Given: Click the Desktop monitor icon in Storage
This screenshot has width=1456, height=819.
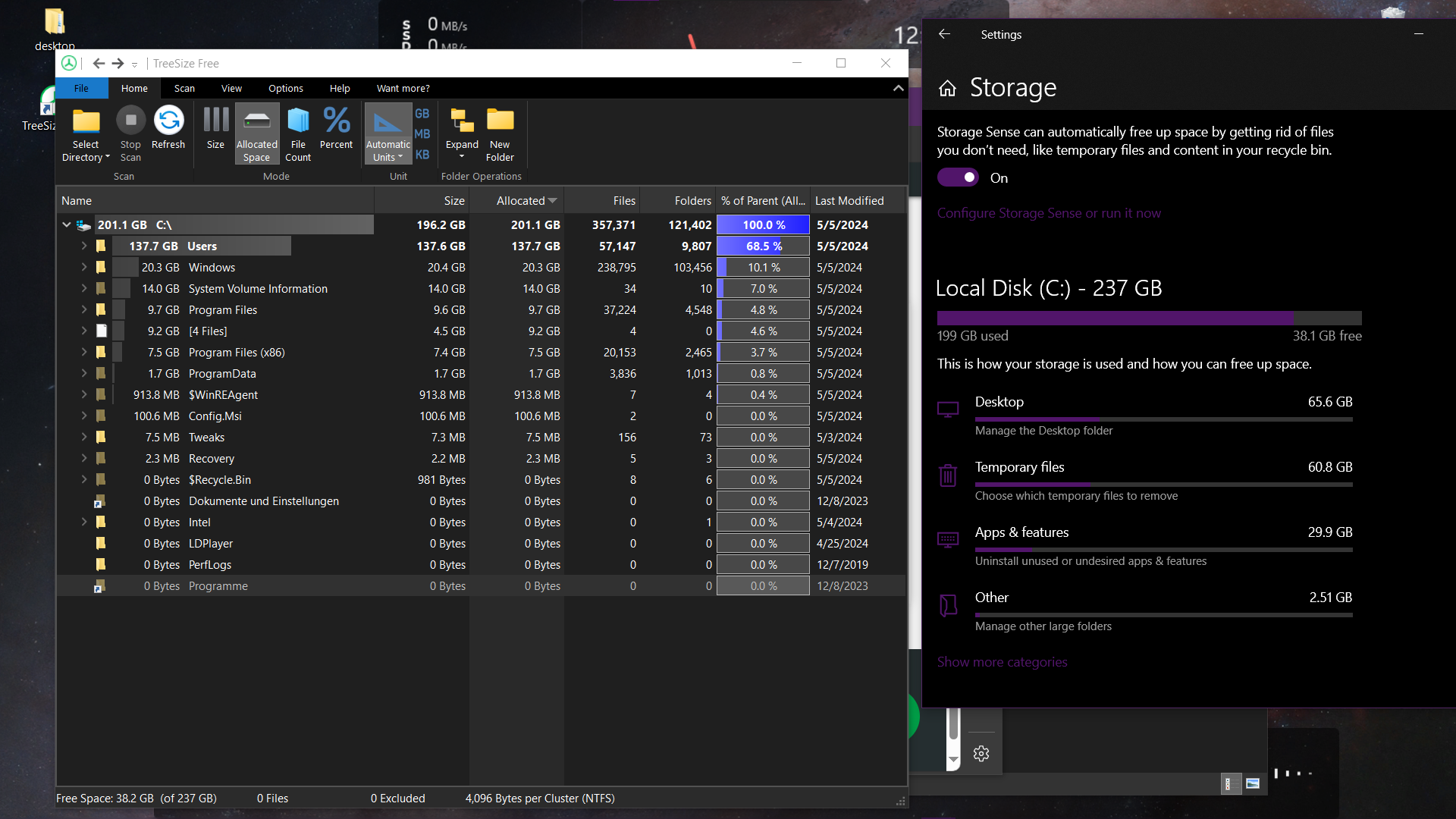Looking at the screenshot, I should [948, 409].
